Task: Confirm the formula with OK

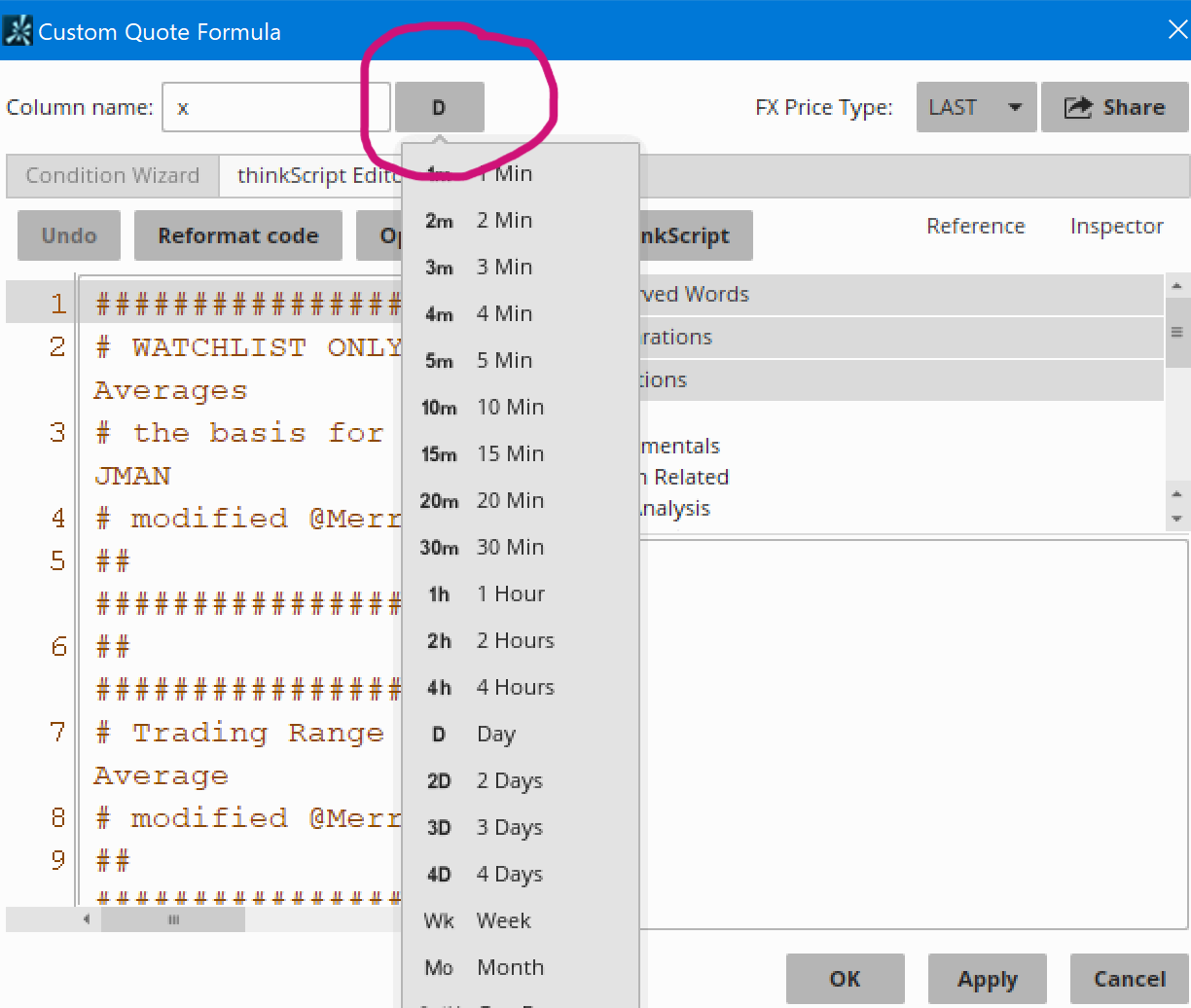Action: 845,979
